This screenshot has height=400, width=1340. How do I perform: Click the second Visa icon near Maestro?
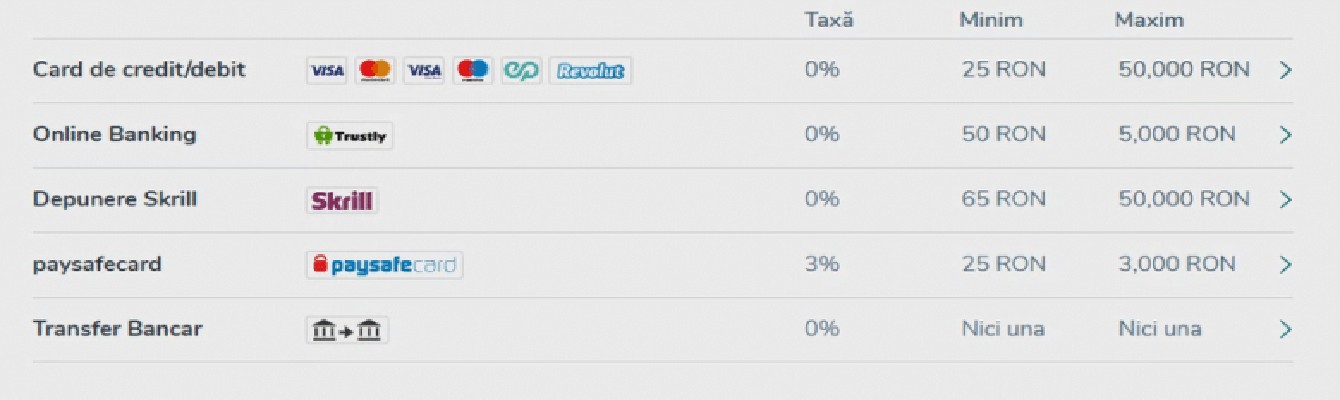424,70
